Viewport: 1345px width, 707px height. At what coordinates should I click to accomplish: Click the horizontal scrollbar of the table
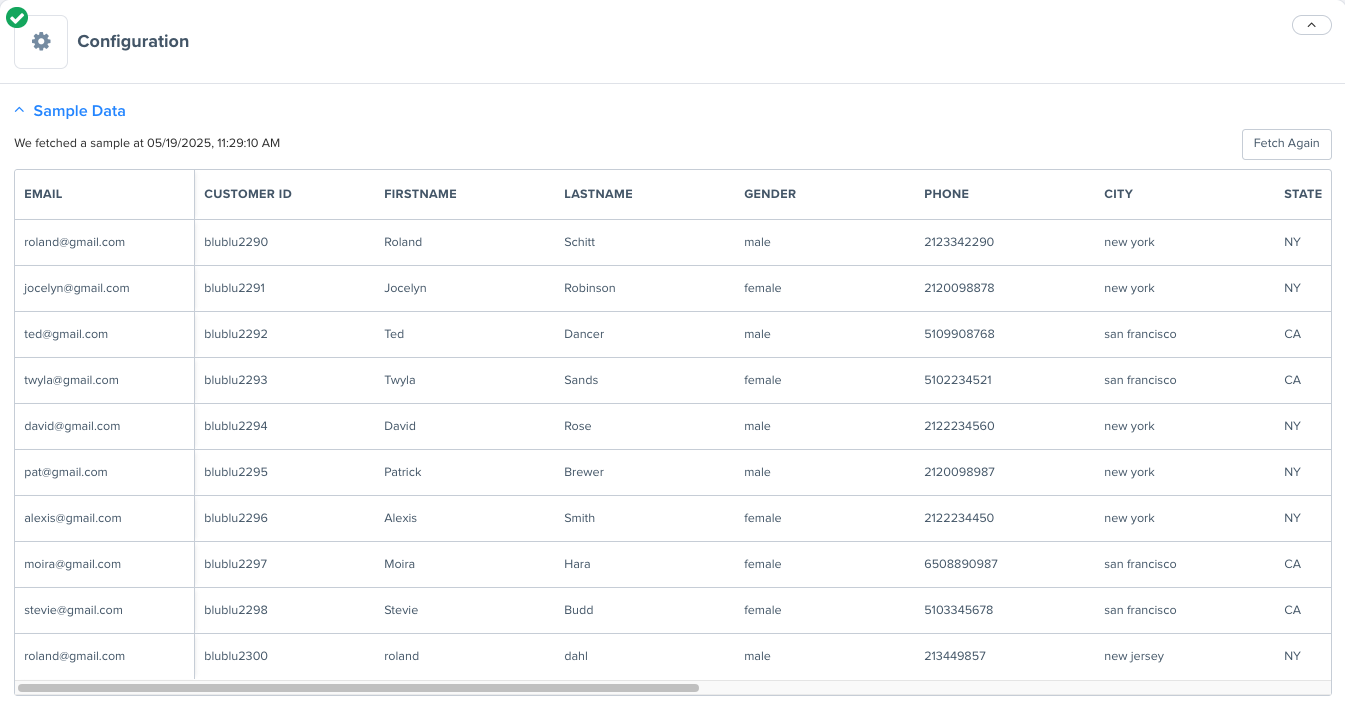[358, 688]
